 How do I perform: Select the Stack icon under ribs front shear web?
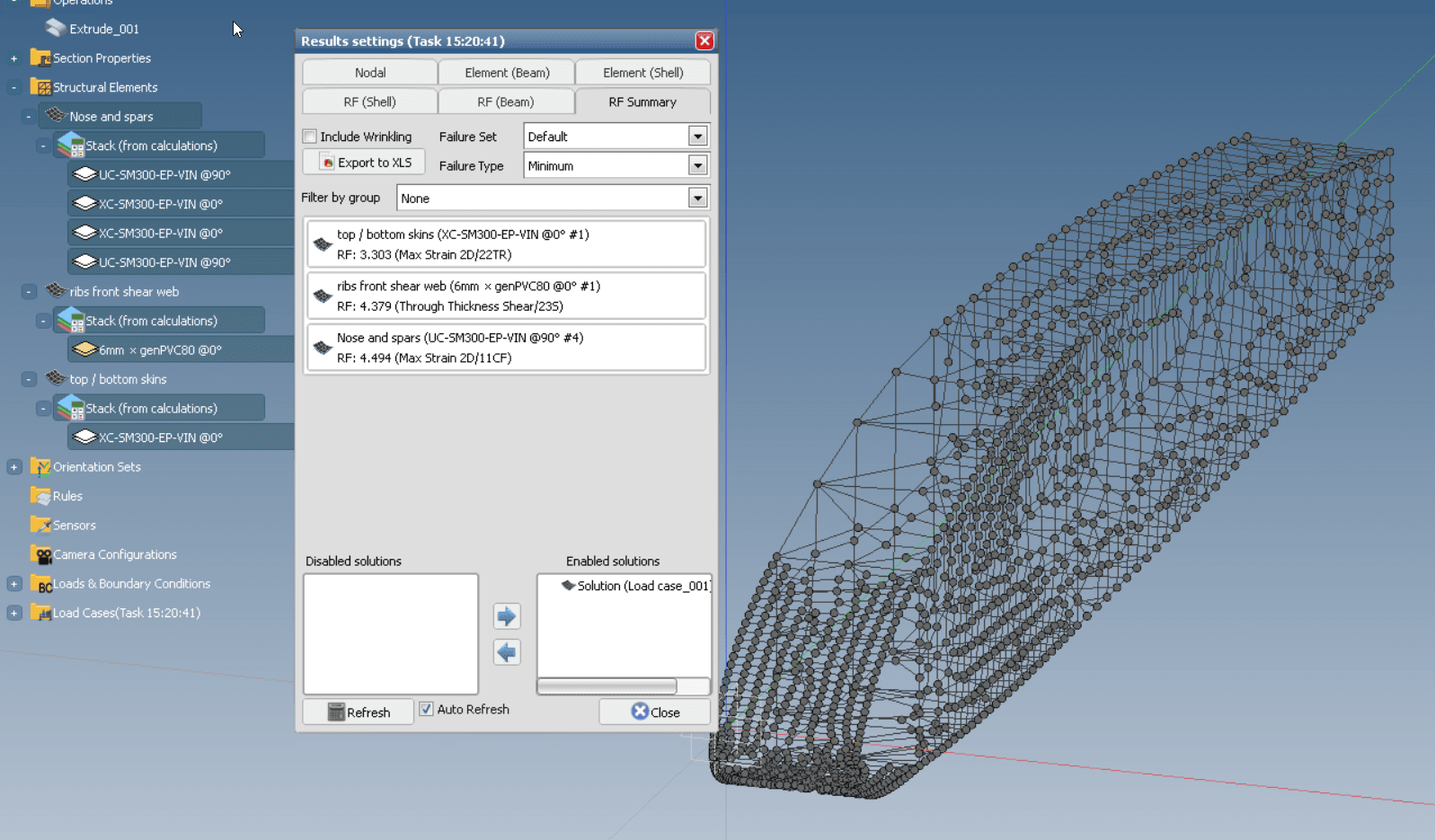pos(71,321)
